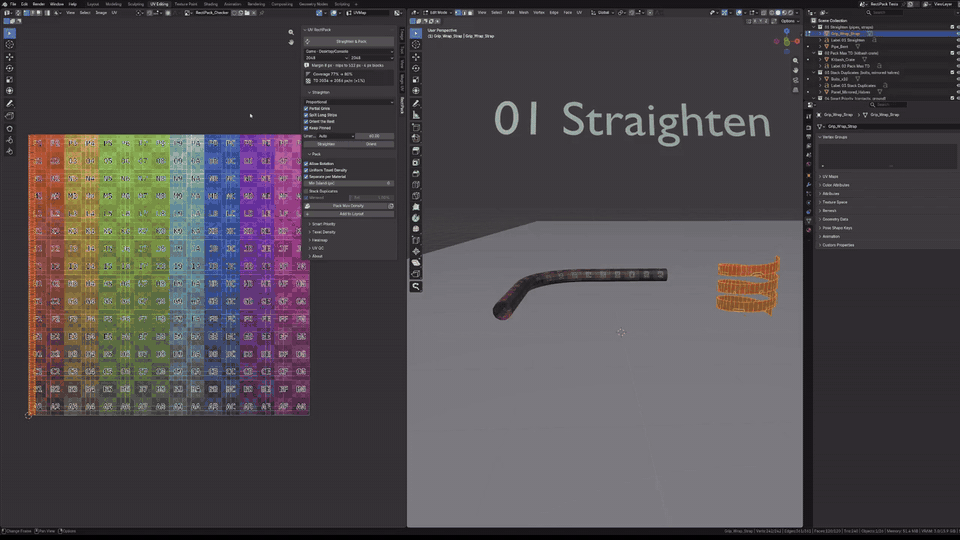Click the viewport zoom magnifier gizmo
Image resolution: width=960 pixels, height=540 pixels.
795,61
